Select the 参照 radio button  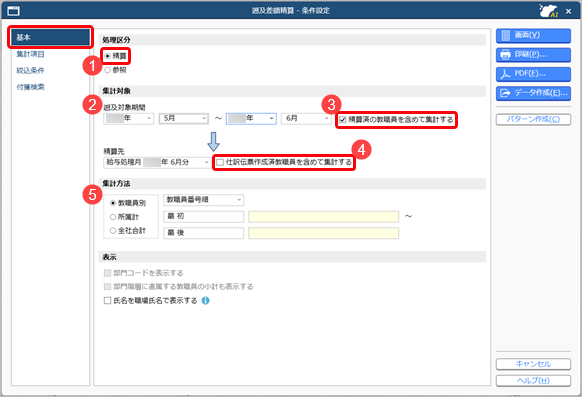(x=108, y=70)
